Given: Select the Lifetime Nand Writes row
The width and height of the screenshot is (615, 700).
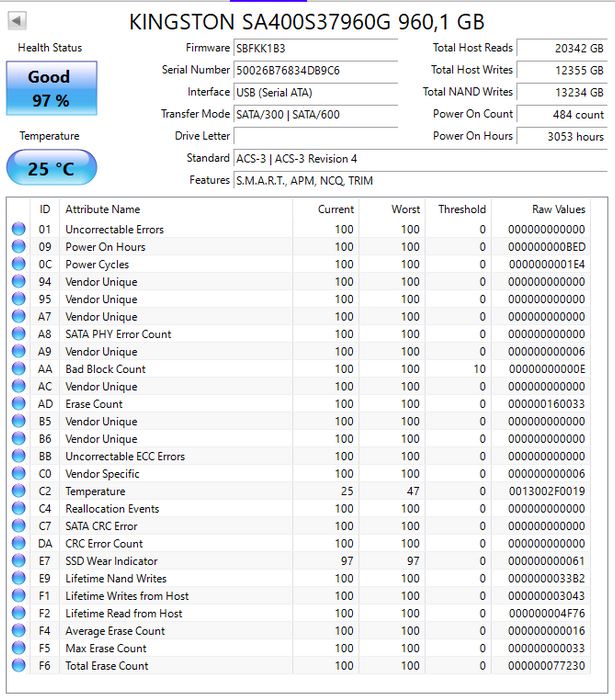Looking at the screenshot, I should click(x=300, y=579).
